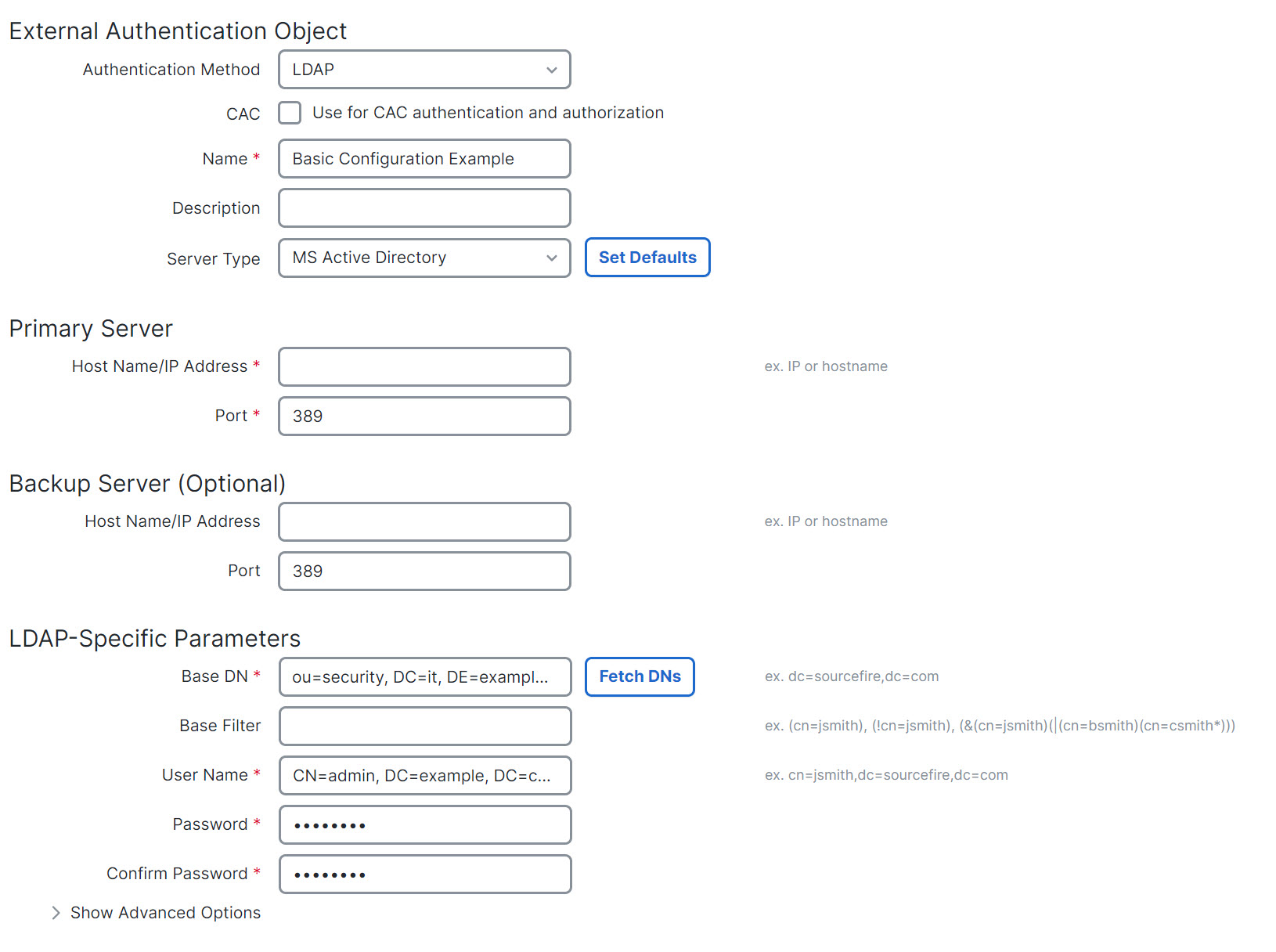1276x952 pixels.
Task: Click the Server Type chevron arrow icon
Action: click(552, 258)
